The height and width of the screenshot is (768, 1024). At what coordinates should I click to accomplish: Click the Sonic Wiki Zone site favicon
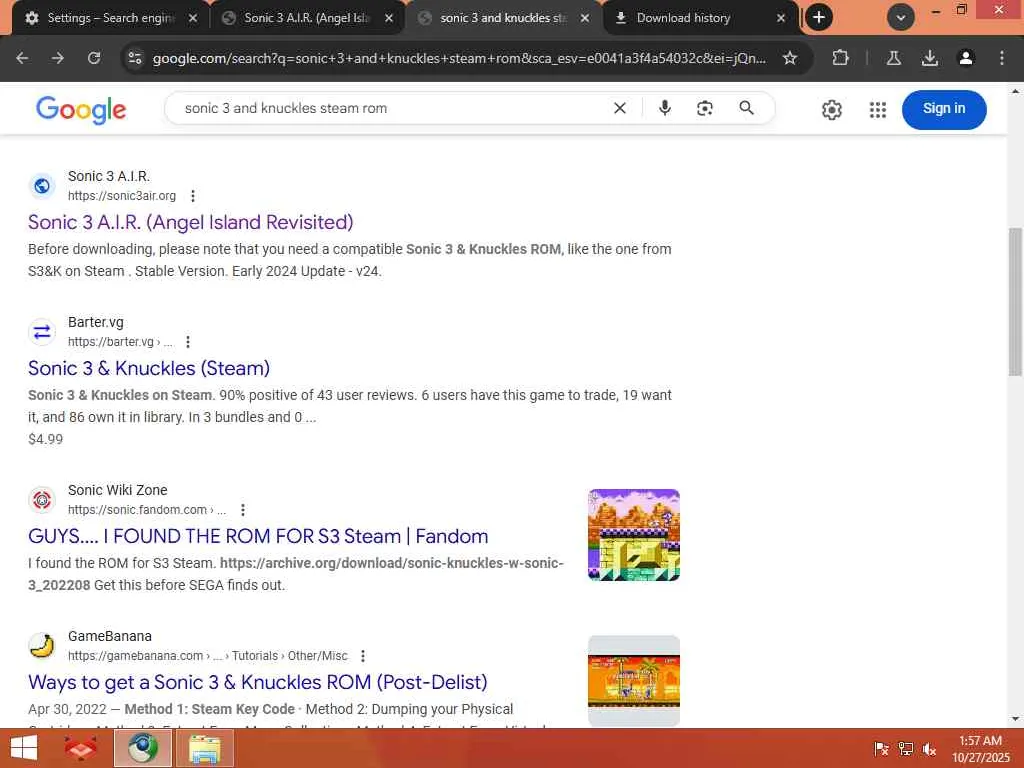pyautogui.click(x=42, y=500)
